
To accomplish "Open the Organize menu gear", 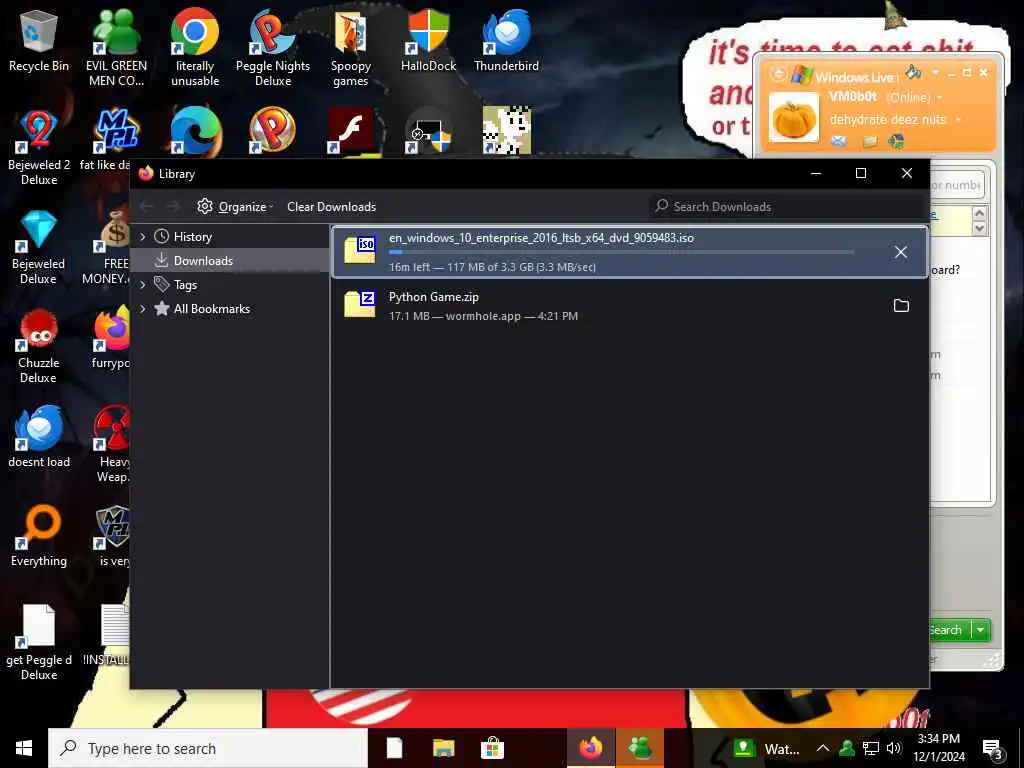I will (x=204, y=206).
